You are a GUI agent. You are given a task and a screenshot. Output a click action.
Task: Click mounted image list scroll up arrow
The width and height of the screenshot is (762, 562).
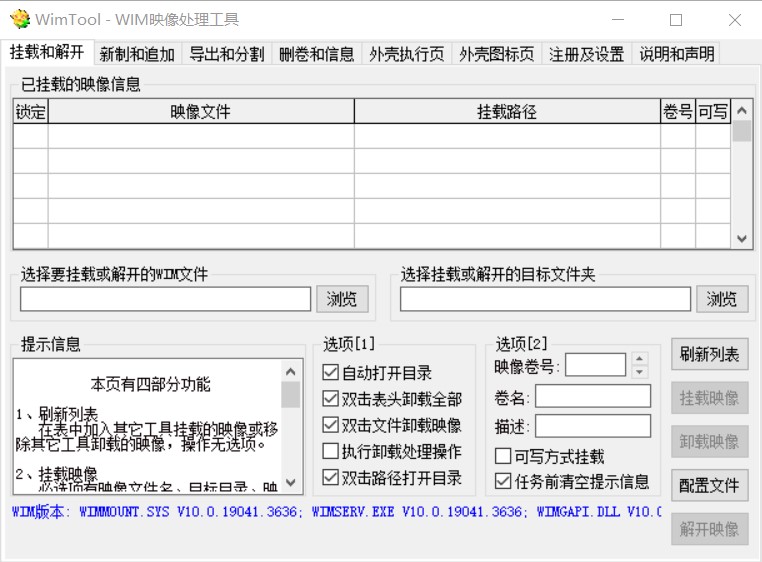pyautogui.click(x=742, y=111)
